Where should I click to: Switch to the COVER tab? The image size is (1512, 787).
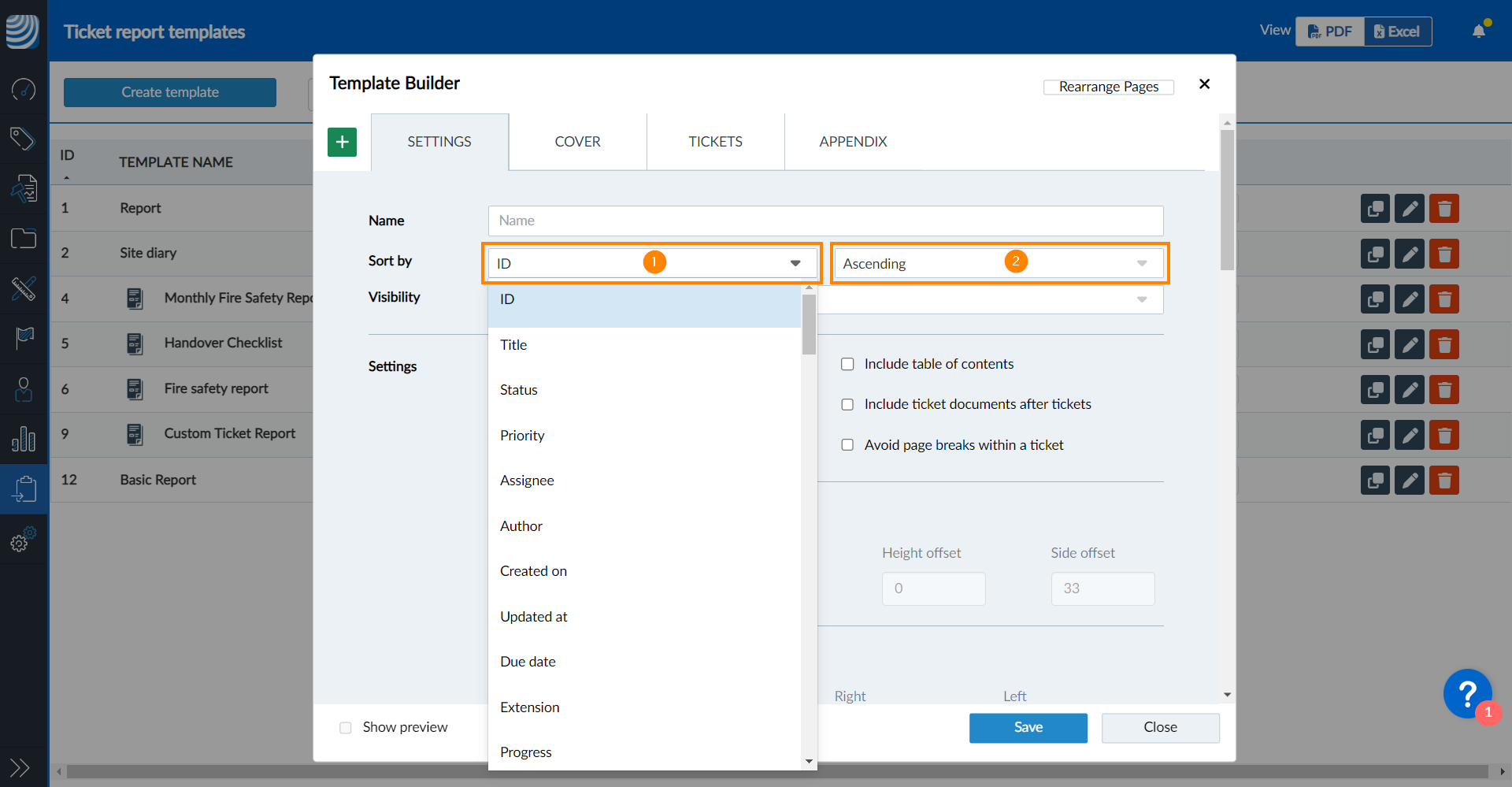click(577, 141)
